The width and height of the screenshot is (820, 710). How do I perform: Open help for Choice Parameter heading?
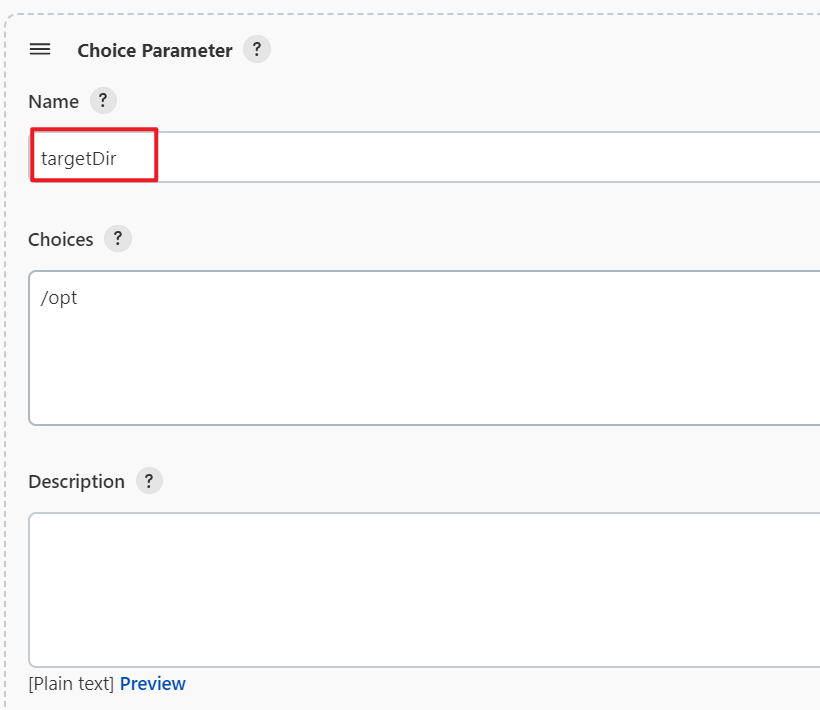[x=257, y=50]
